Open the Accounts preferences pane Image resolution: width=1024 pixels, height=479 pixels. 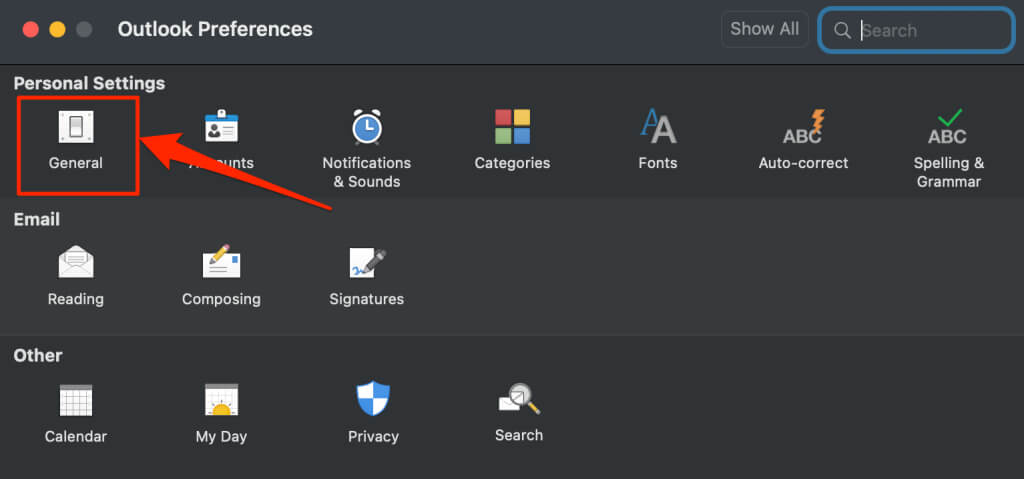pos(221,128)
